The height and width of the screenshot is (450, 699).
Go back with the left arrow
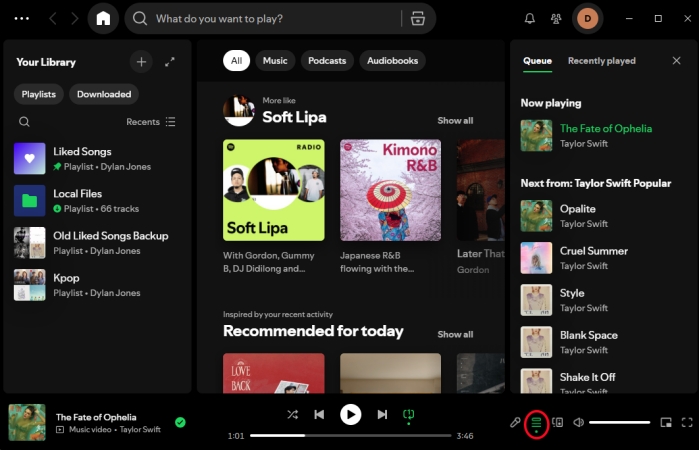[x=53, y=18]
